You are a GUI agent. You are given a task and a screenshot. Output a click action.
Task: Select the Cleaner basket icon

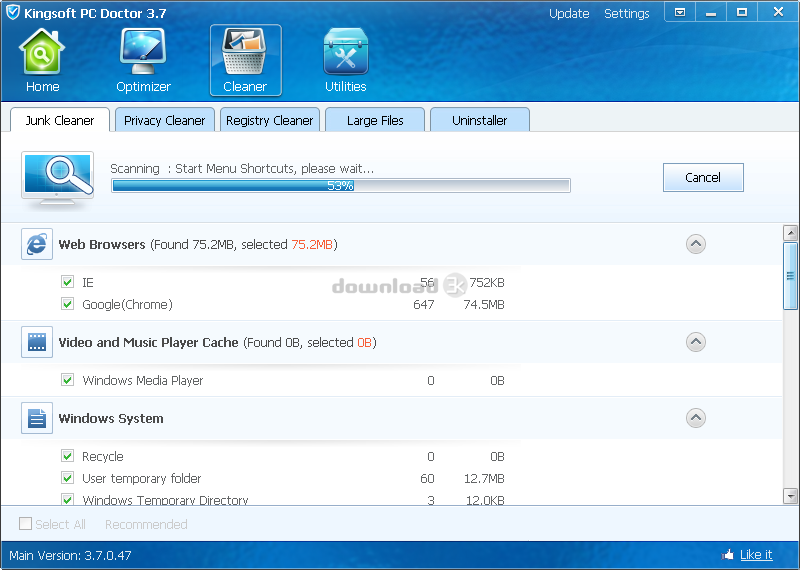click(245, 60)
